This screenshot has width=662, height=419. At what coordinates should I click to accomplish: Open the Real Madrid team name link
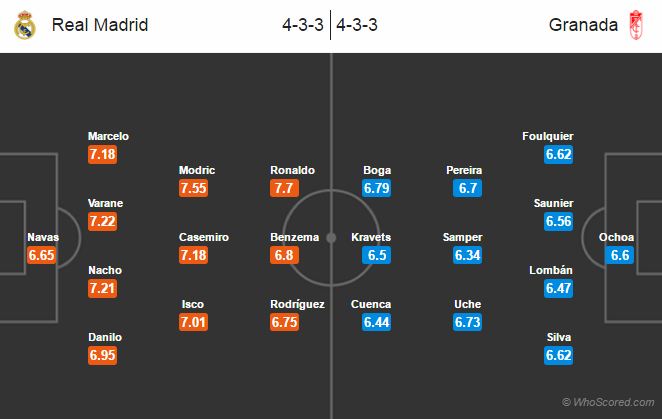coord(100,25)
